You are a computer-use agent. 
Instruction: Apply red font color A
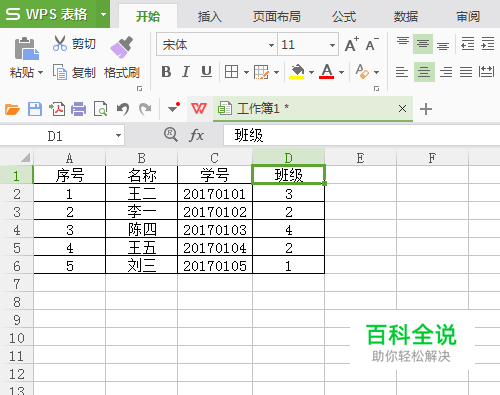click(x=327, y=71)
